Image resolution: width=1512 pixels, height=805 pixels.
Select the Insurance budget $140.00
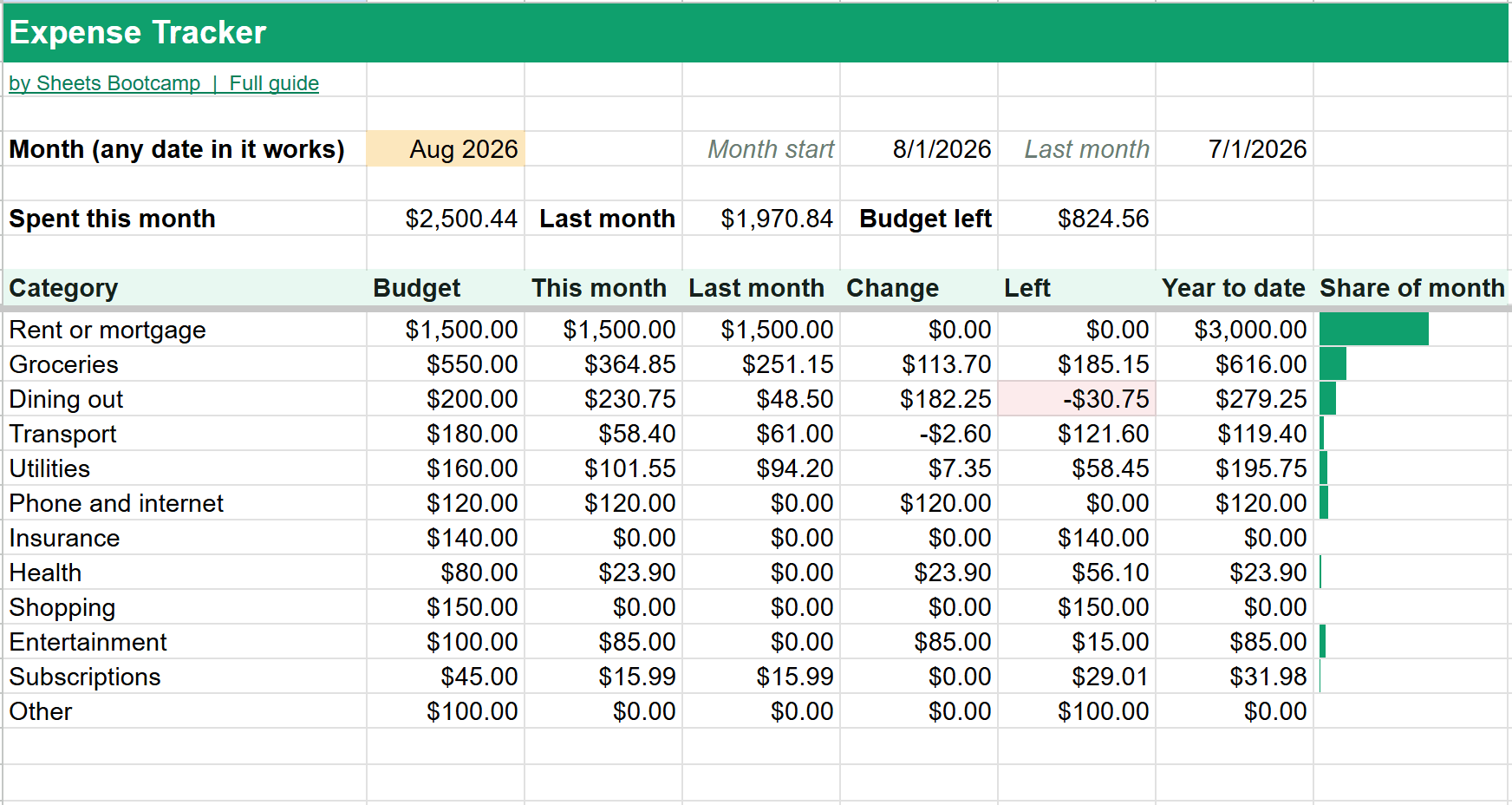click(446, 538)
